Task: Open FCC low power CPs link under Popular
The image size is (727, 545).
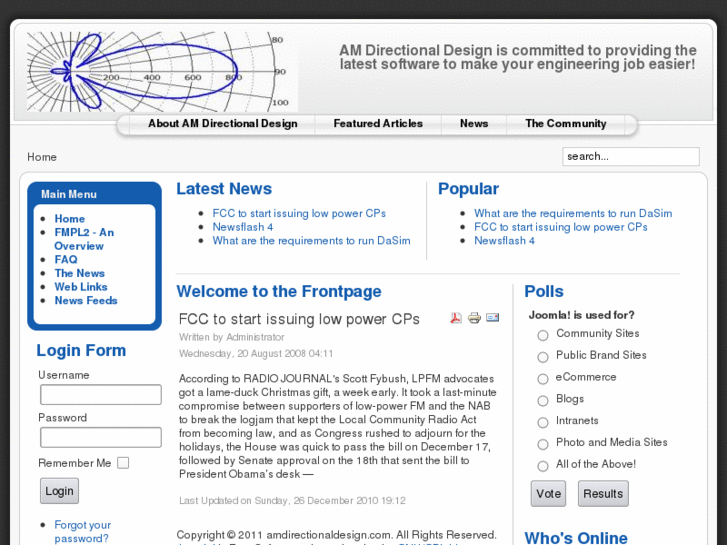Action: (x=561, y=227)
